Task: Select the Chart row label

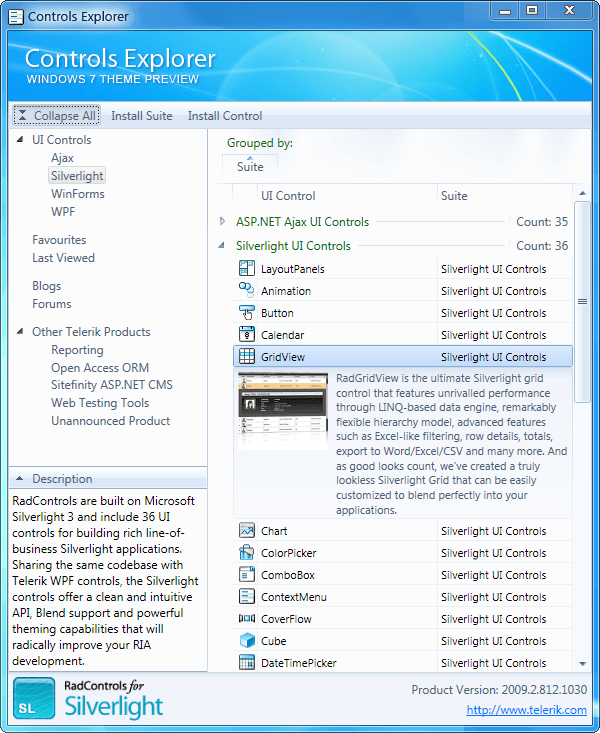Action: [274, 531]
